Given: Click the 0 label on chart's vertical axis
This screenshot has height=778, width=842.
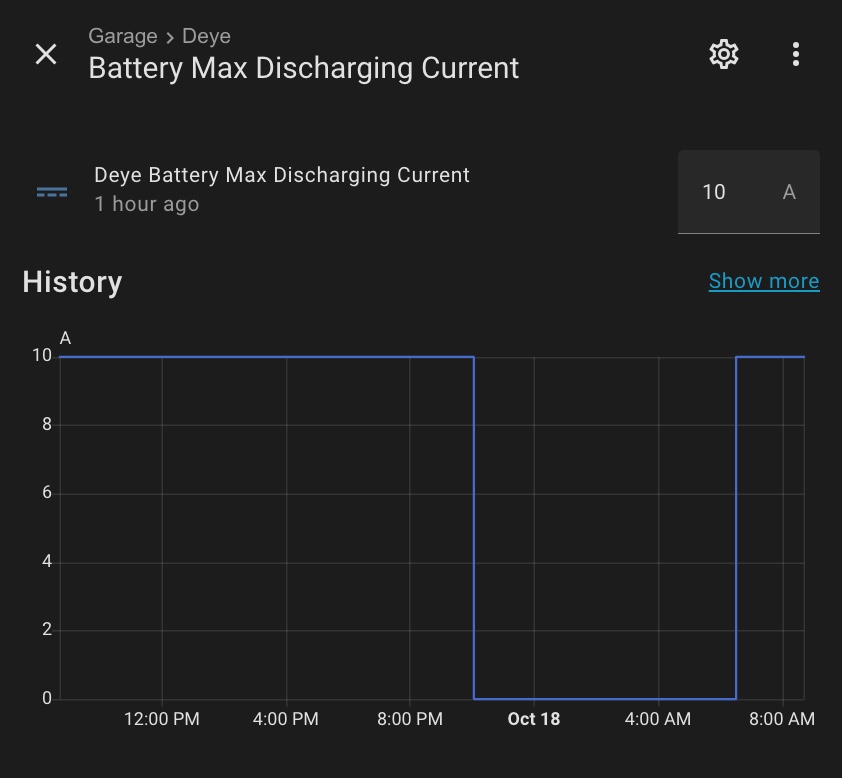Looking at the screenshot, I should click(x=46, y=698).
